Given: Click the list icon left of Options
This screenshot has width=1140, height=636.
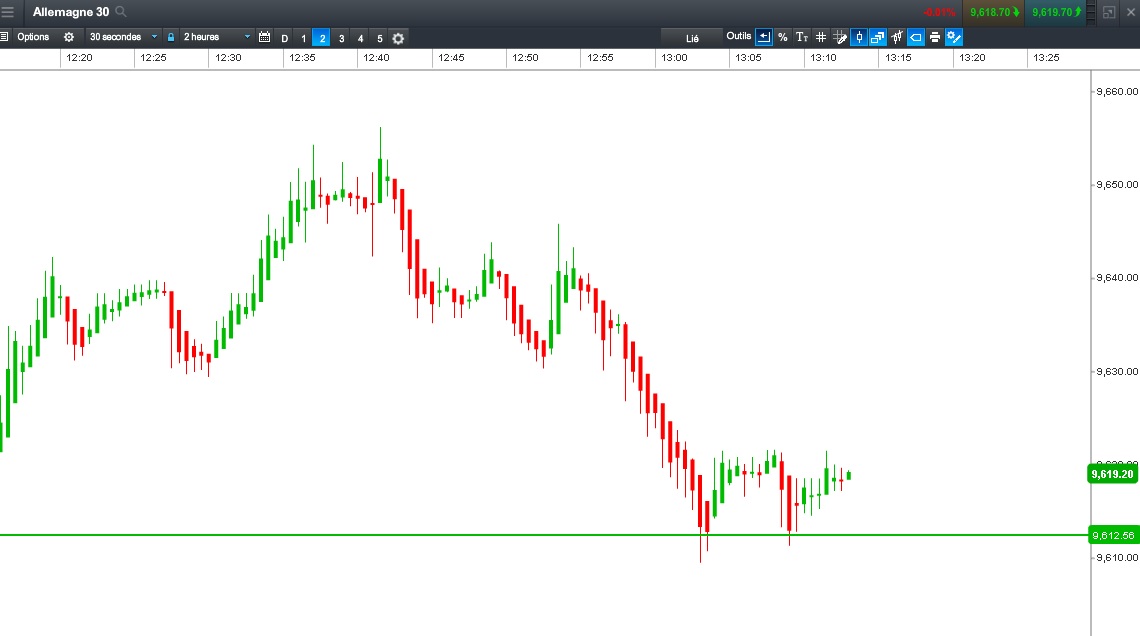Looking at the screenshot, I should [x=4, y=37].
